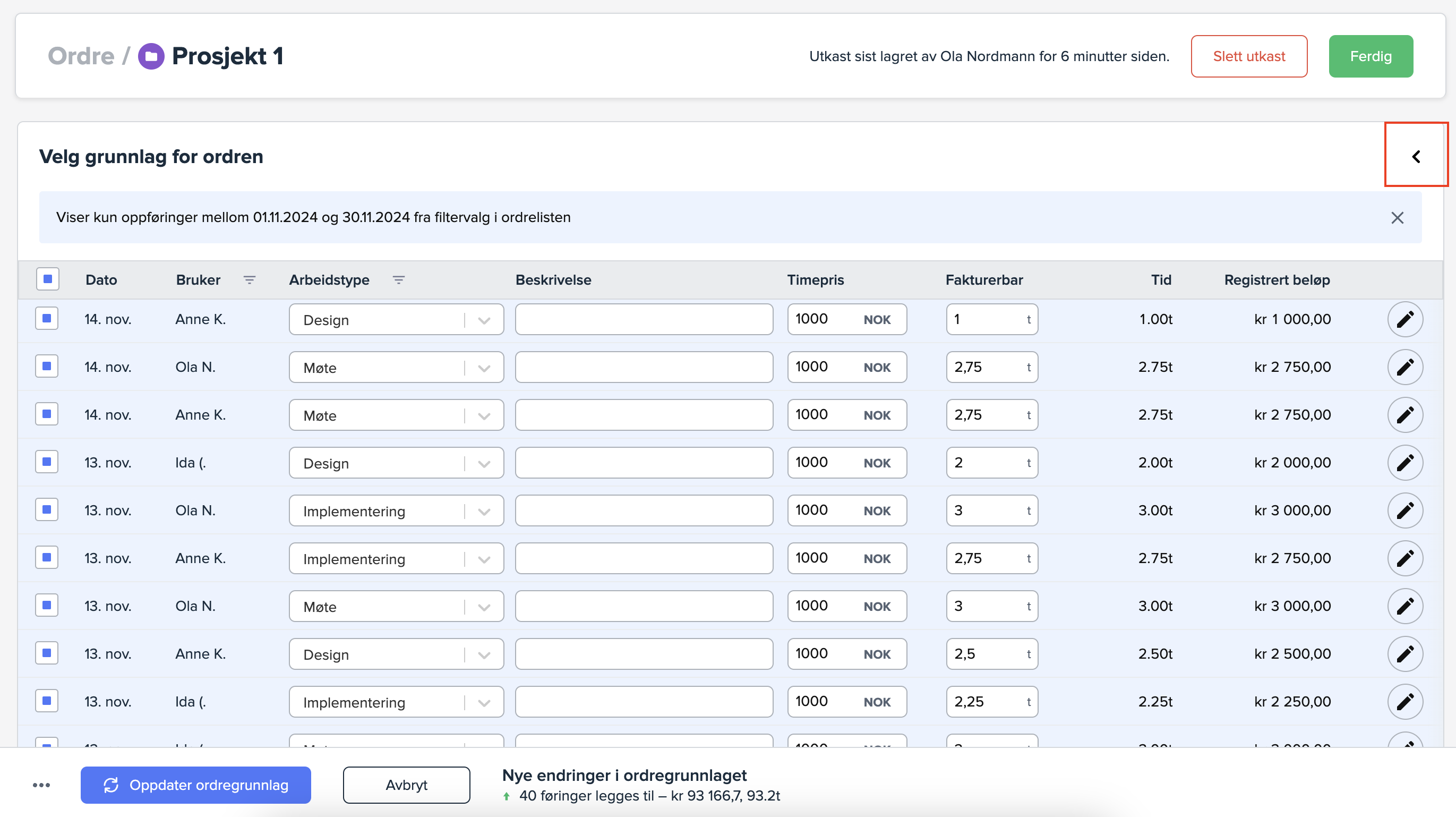Click pencil edit icon on first row
The height and width of the screenshot is (817, 1456).
pos(1404,319)
